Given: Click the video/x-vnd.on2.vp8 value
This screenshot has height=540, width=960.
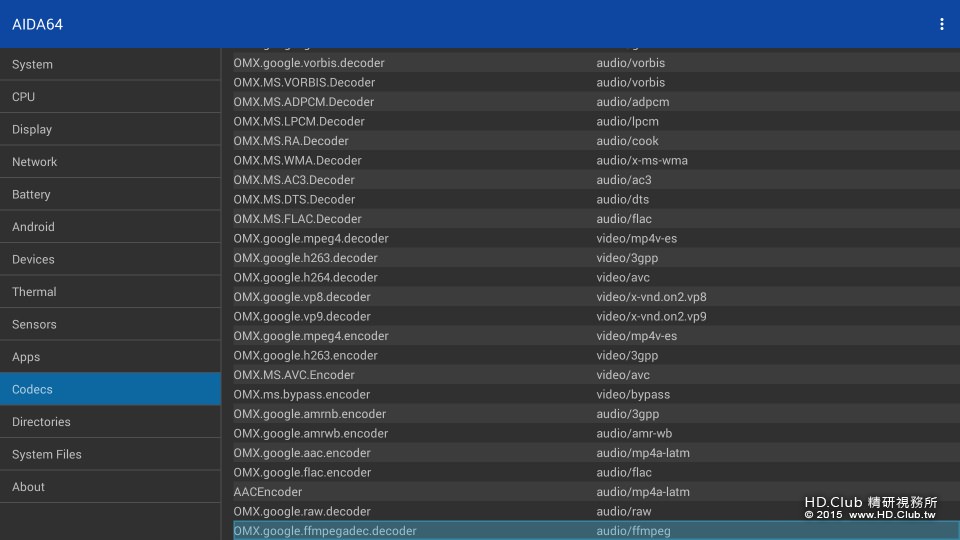Looking at the screenshot, I should [x=651, y=297].
